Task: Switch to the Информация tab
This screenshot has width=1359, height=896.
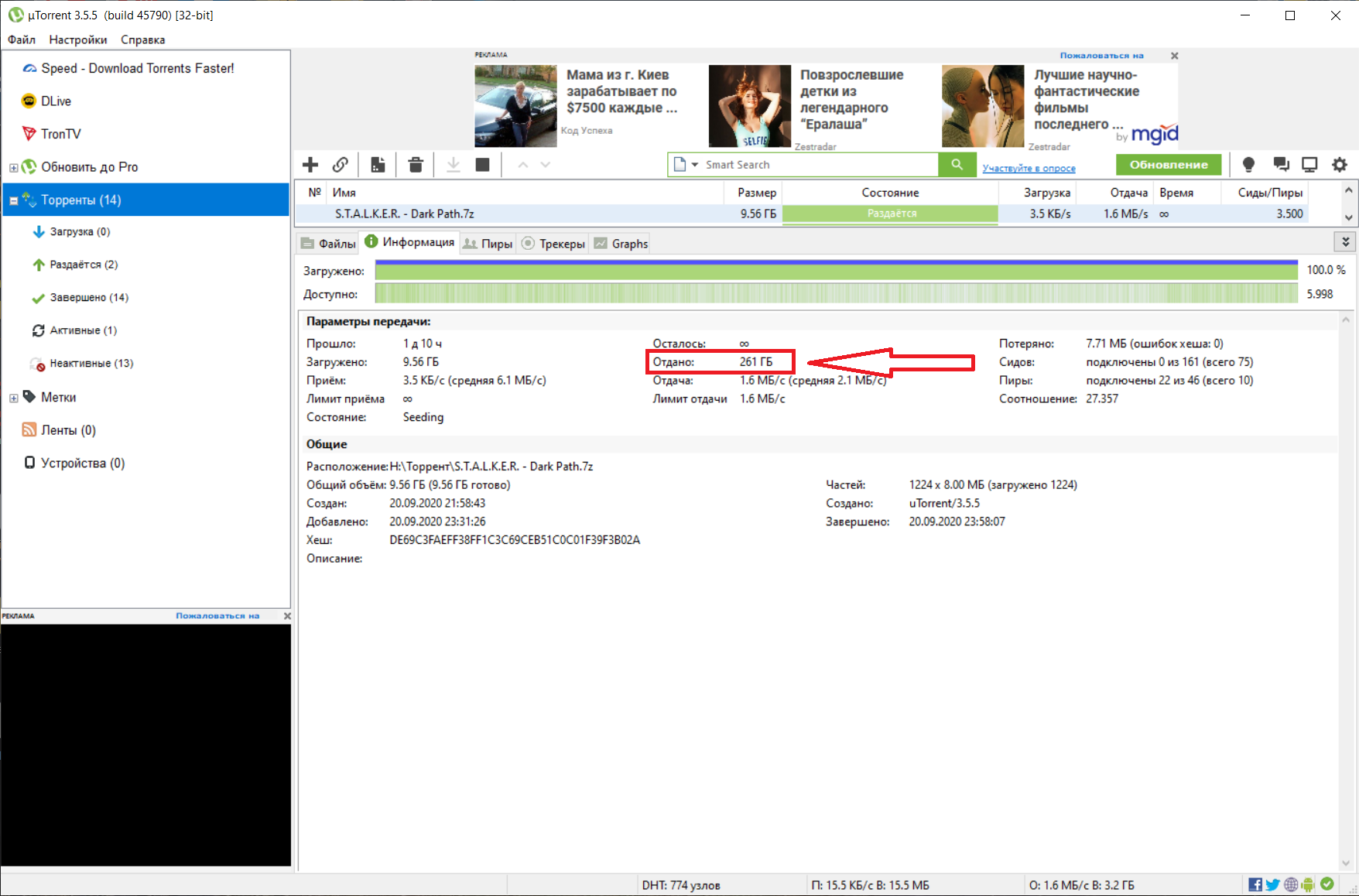Action: point(409,242)
